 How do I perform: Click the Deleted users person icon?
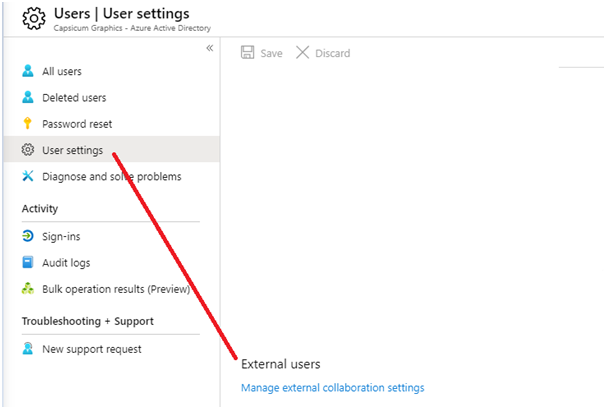pyautogui.click(x=28, y=97)
